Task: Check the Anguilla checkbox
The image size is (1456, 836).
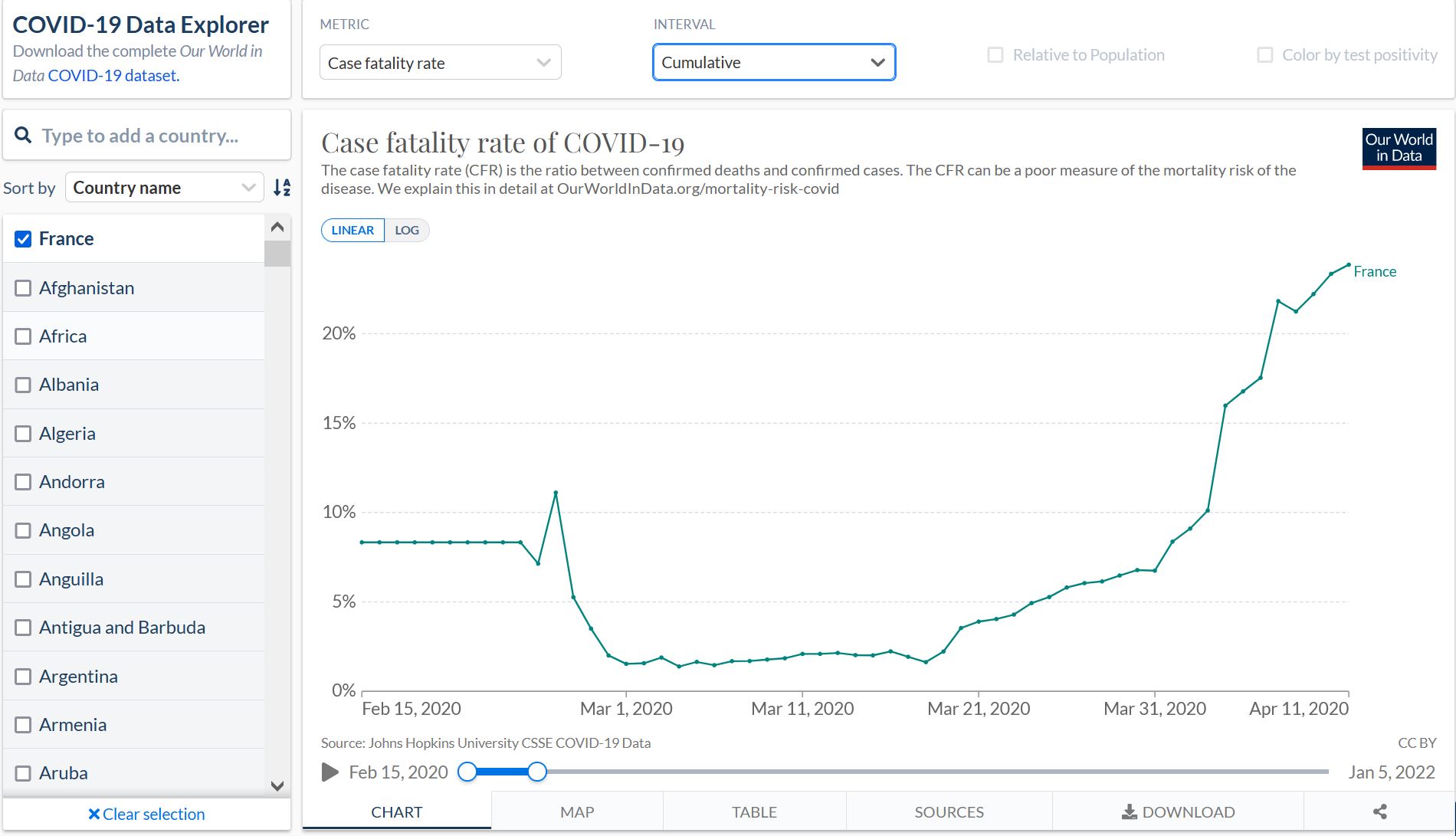Action: click(24, 579)
